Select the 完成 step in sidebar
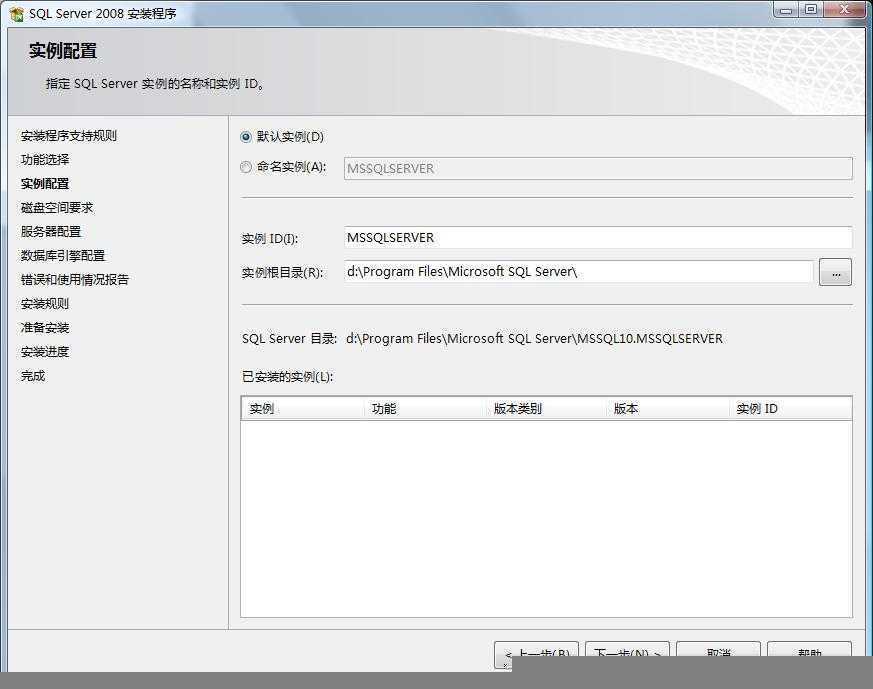This screenshot has width=873, height=689. point(33,376)
